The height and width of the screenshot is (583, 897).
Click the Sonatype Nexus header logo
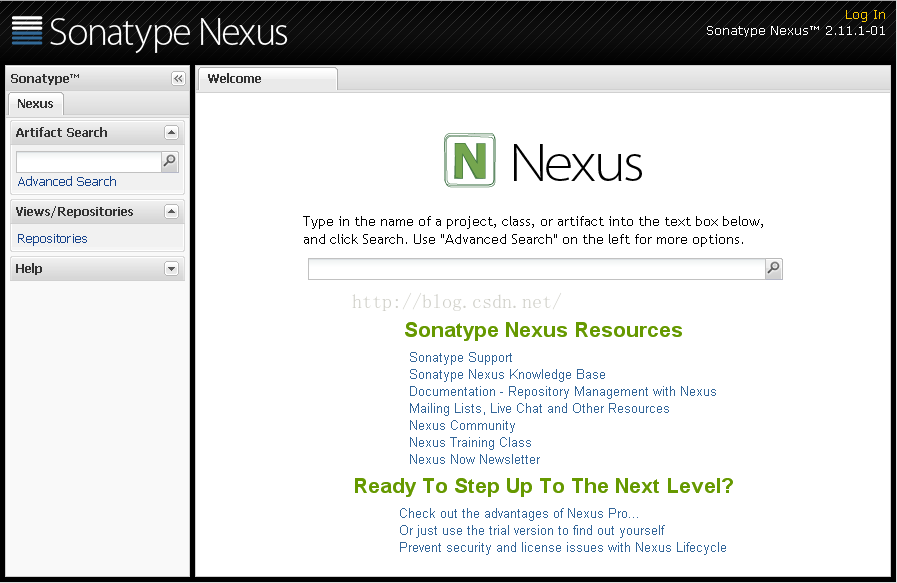pos(149,31)
